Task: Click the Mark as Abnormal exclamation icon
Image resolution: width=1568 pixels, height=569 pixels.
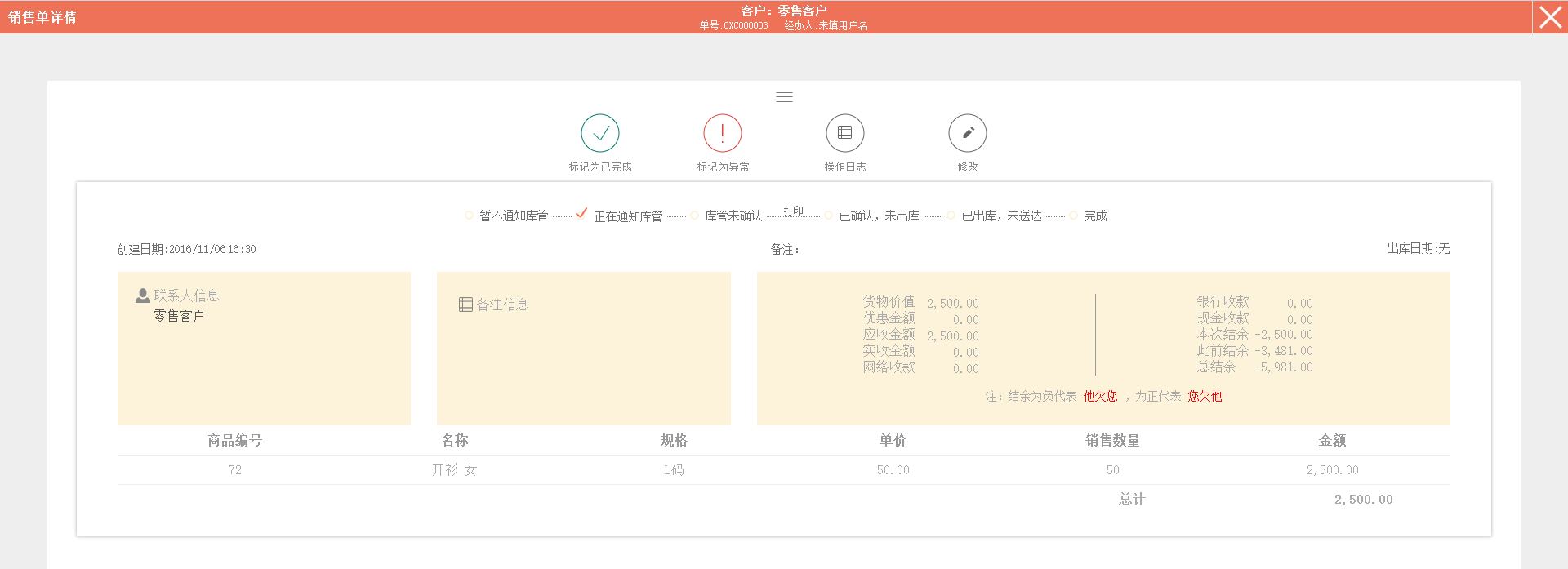Action: click(723, 133)
